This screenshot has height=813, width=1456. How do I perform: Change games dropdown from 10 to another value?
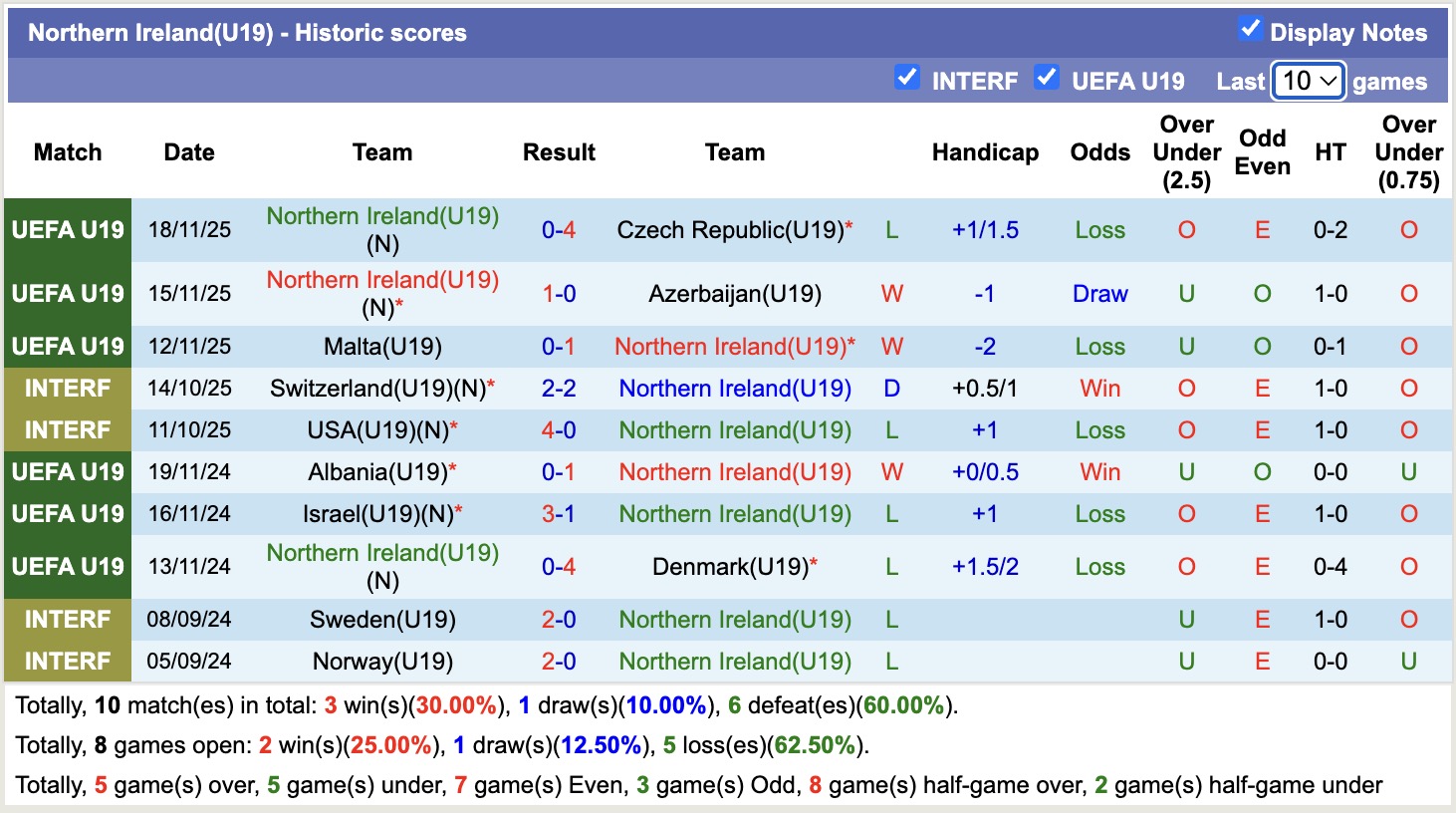(1308, 81)
